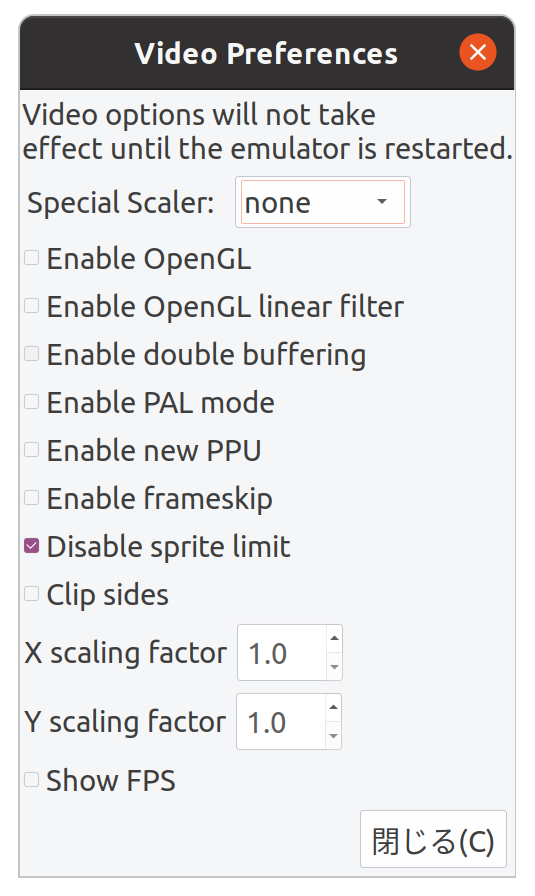The height and width of the screenshot is (896, 535).
Task: Increase X scaling factor with up arrow
Action: (x=334, y=638)
